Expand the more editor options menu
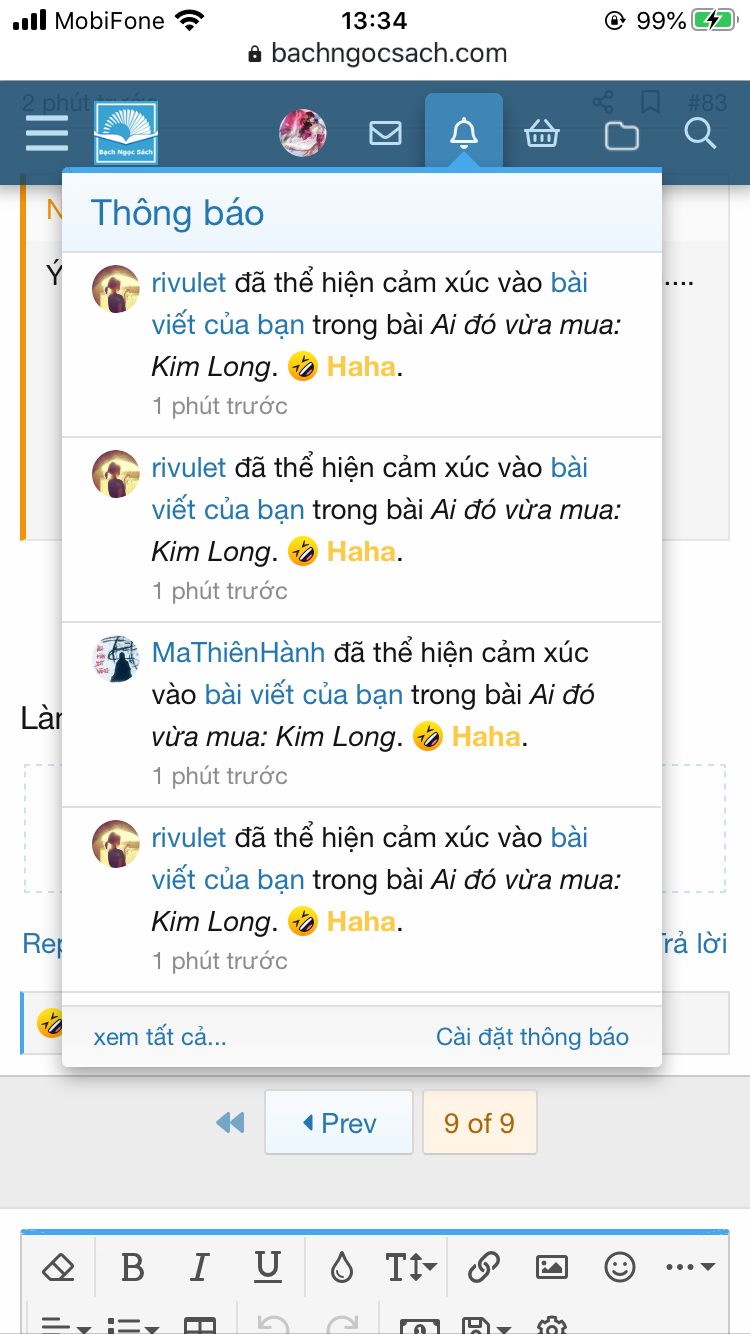 point(686,1267)
